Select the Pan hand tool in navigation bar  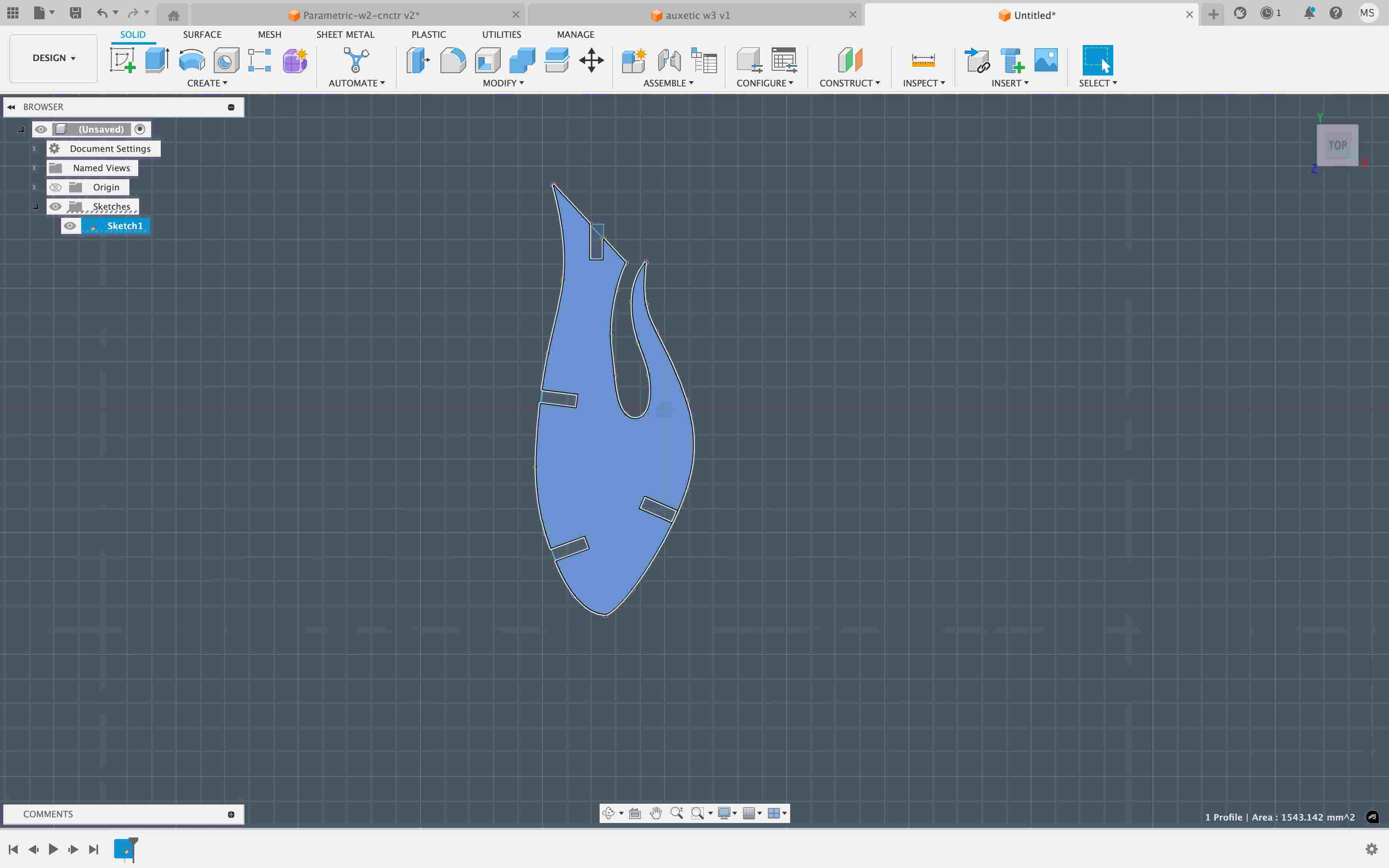coord(656,813)
